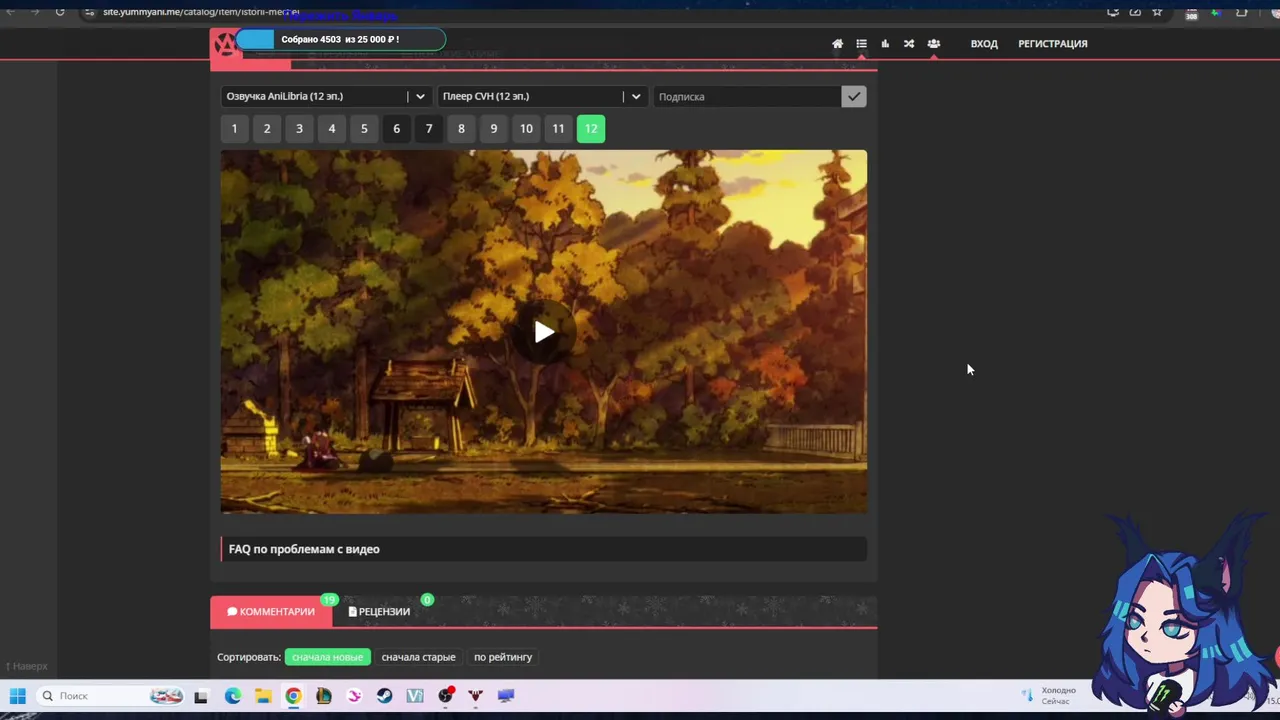Open the 'КОММЕНТАРИИ' tab
The height and width of the screenshot is (720, 1280).
[x=271, y=611]
